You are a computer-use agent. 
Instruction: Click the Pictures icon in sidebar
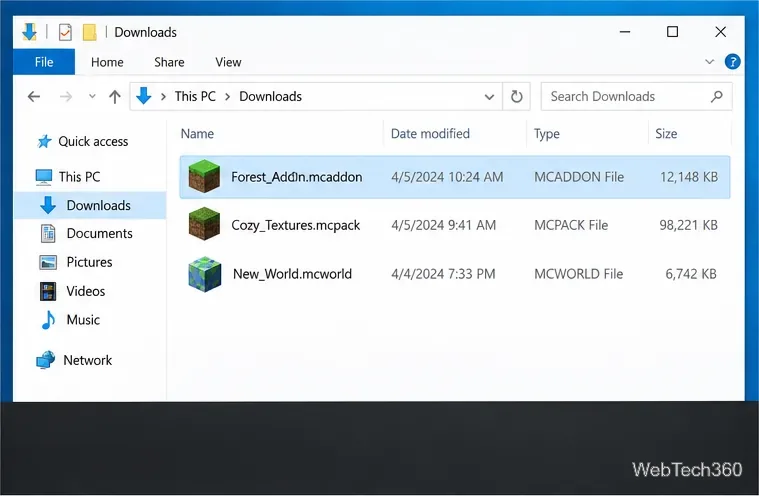[x=48, y=262]
